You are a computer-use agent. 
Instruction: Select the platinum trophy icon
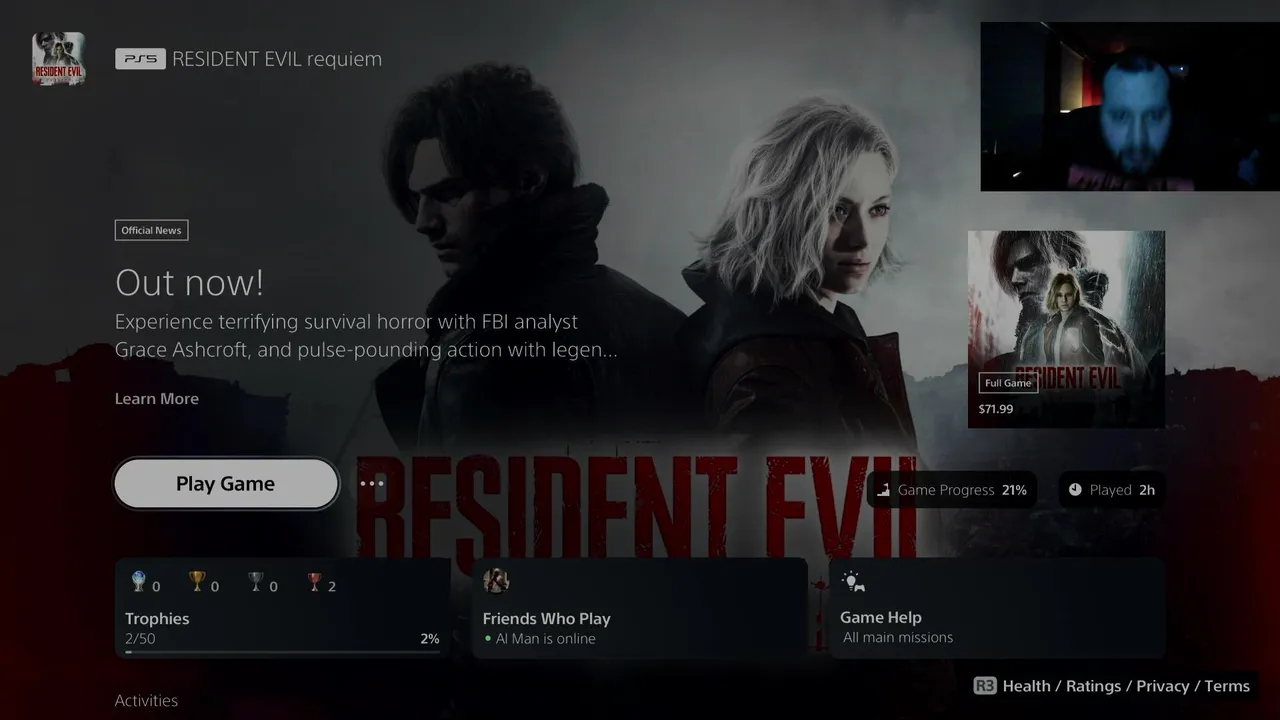click(x=139, y=582)
